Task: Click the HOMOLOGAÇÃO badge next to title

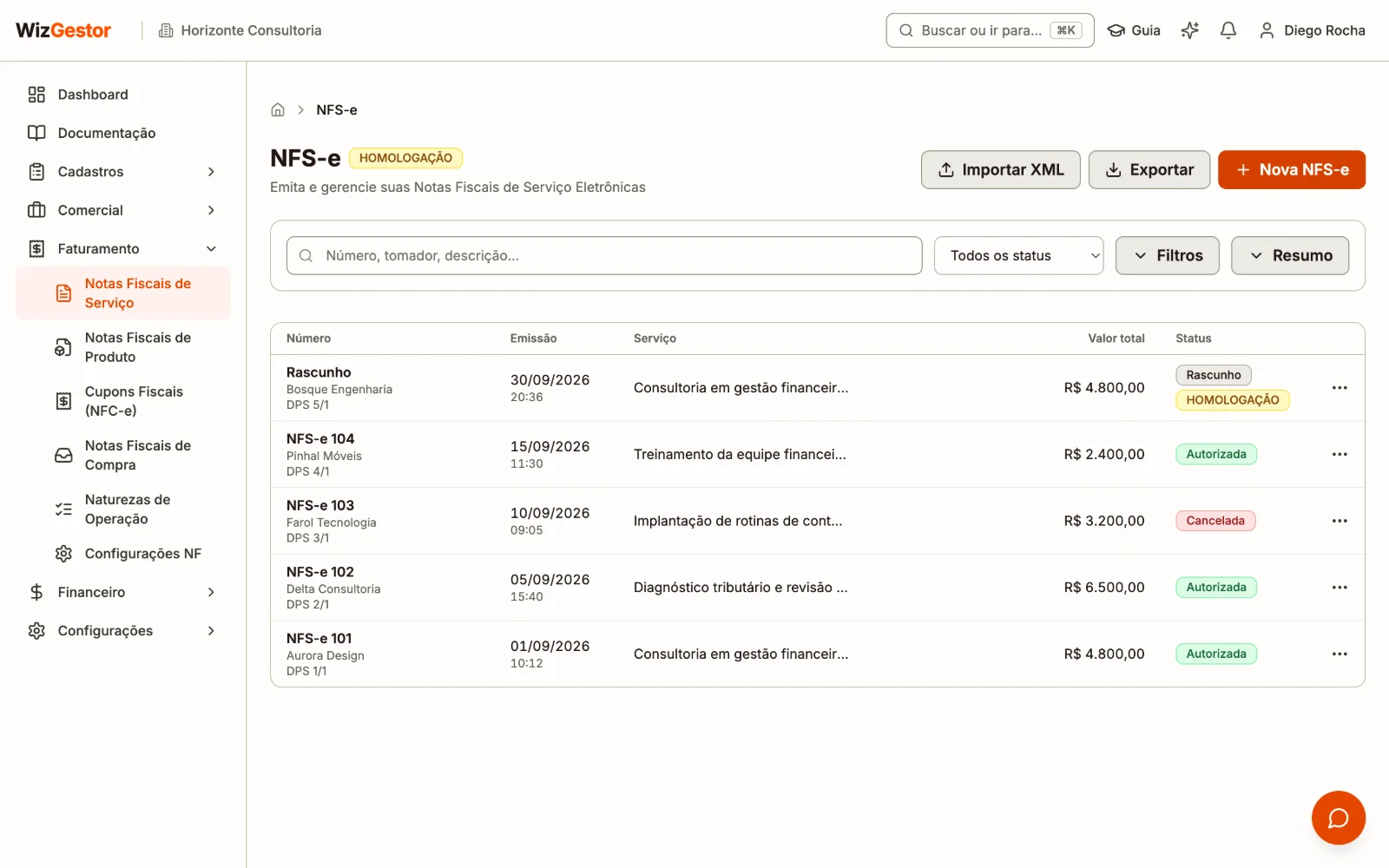Action: pos(405,158)
